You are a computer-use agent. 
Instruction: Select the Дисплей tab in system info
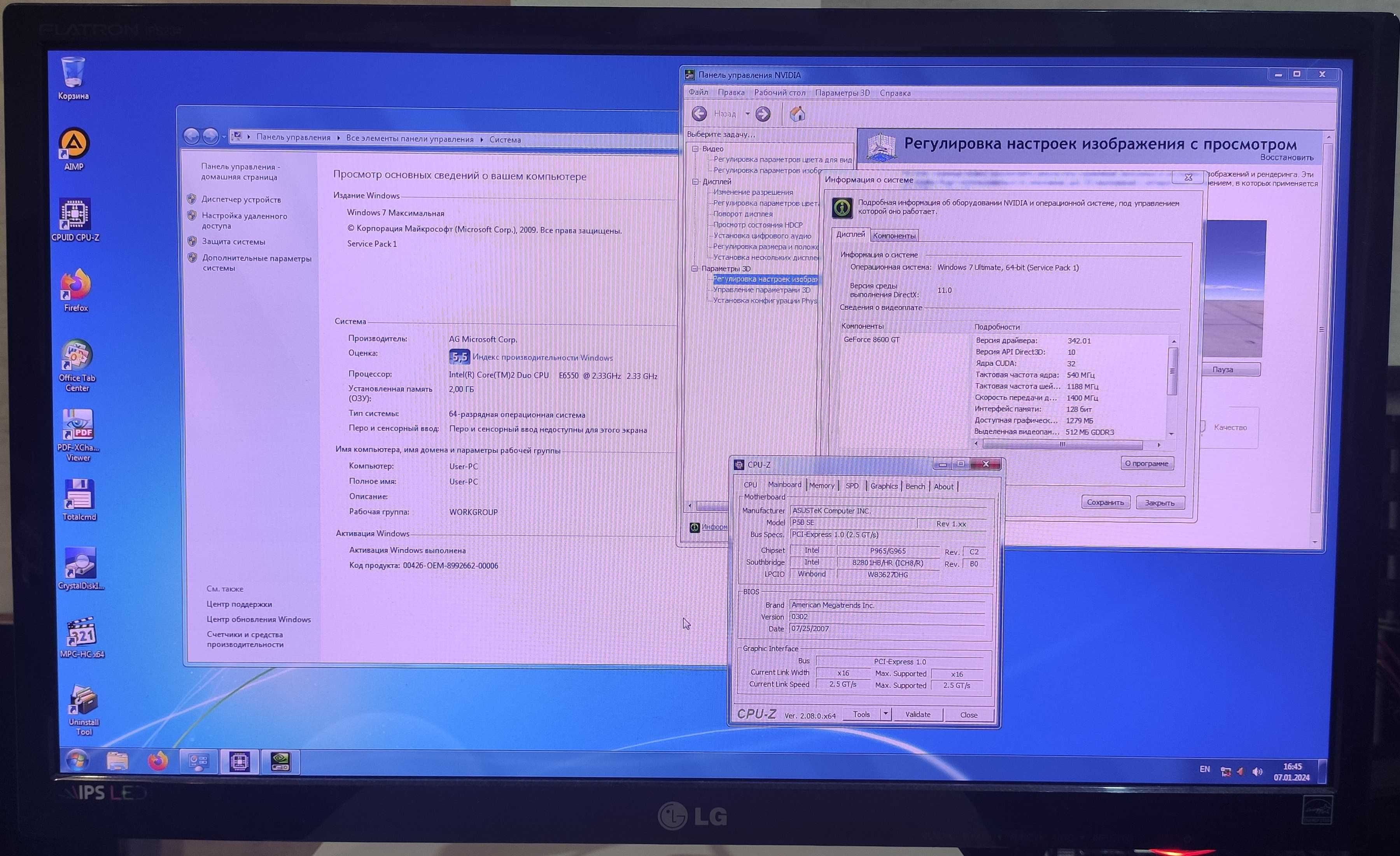[850, 234]
